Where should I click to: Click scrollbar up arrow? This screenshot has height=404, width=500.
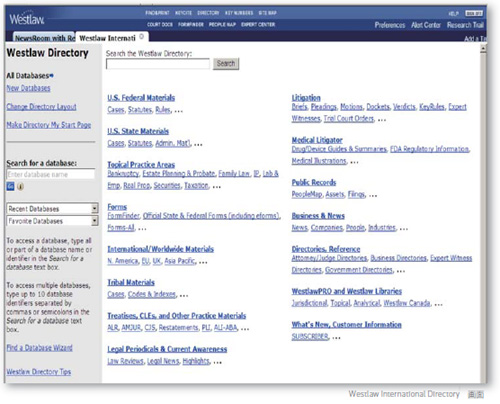(483, 49)
